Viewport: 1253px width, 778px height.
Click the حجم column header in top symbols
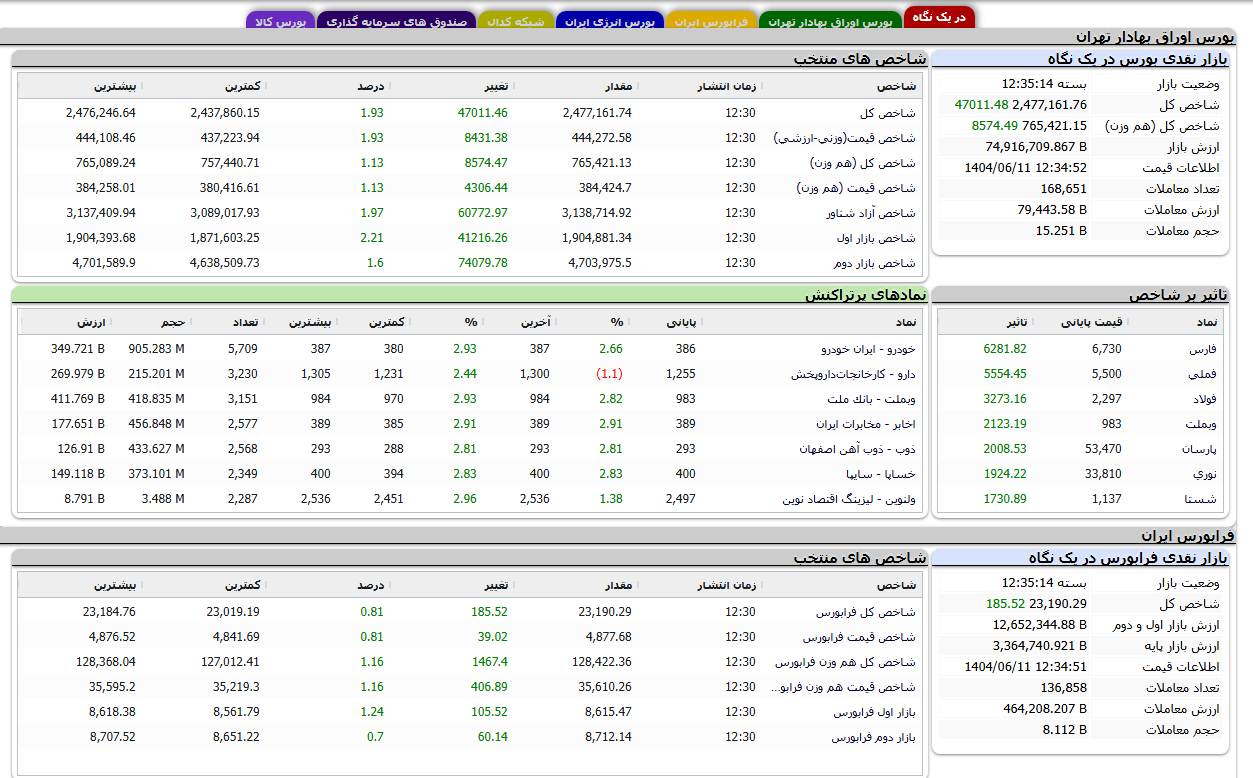(x=172, y=322)
